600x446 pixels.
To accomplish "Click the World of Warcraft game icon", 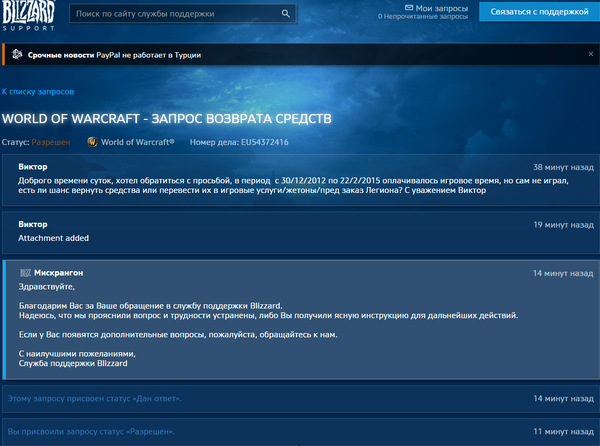I will click(93, 142).
